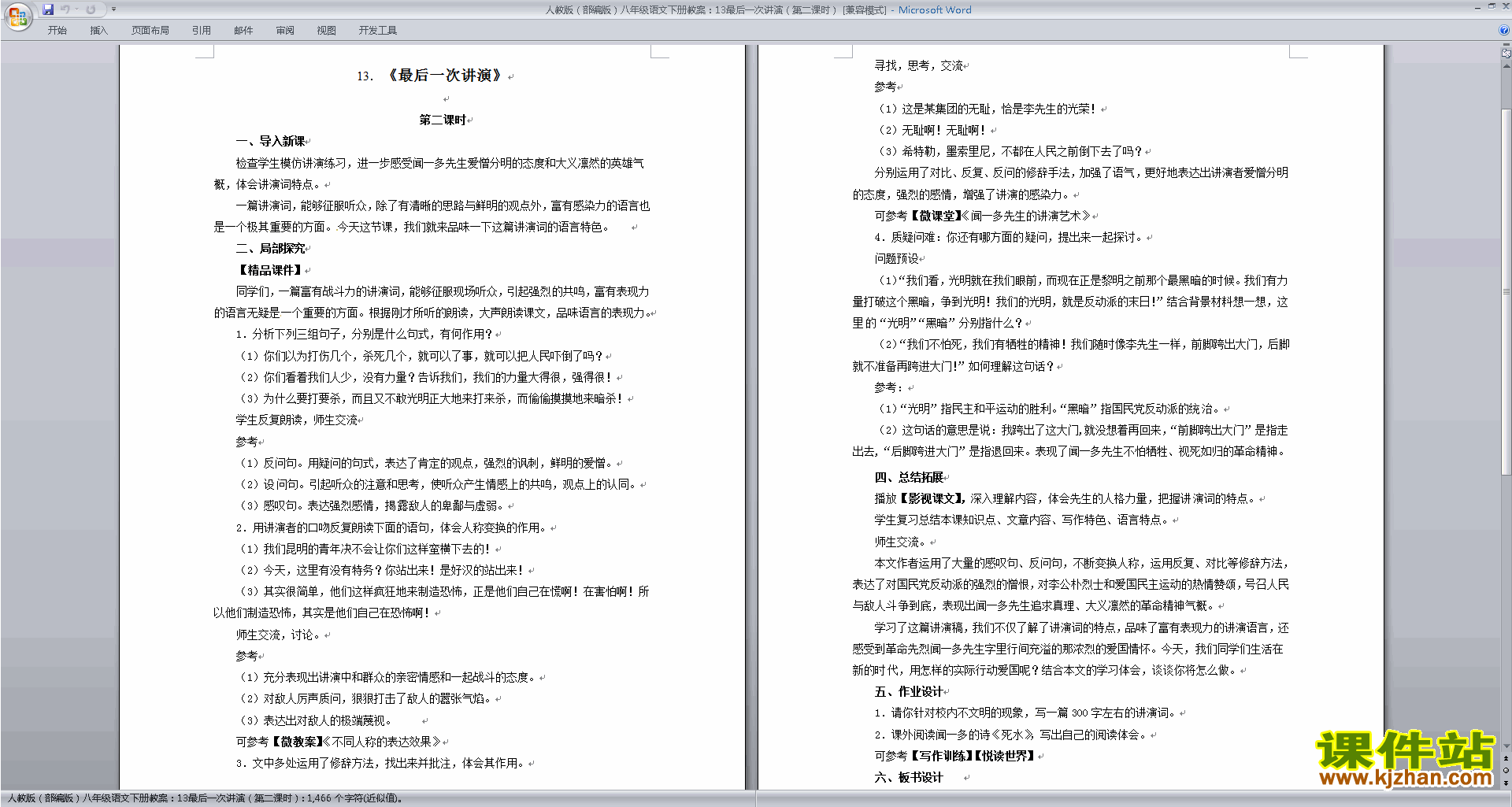Minimize the Word window

pyautogui.click(x=1477, y=7)
